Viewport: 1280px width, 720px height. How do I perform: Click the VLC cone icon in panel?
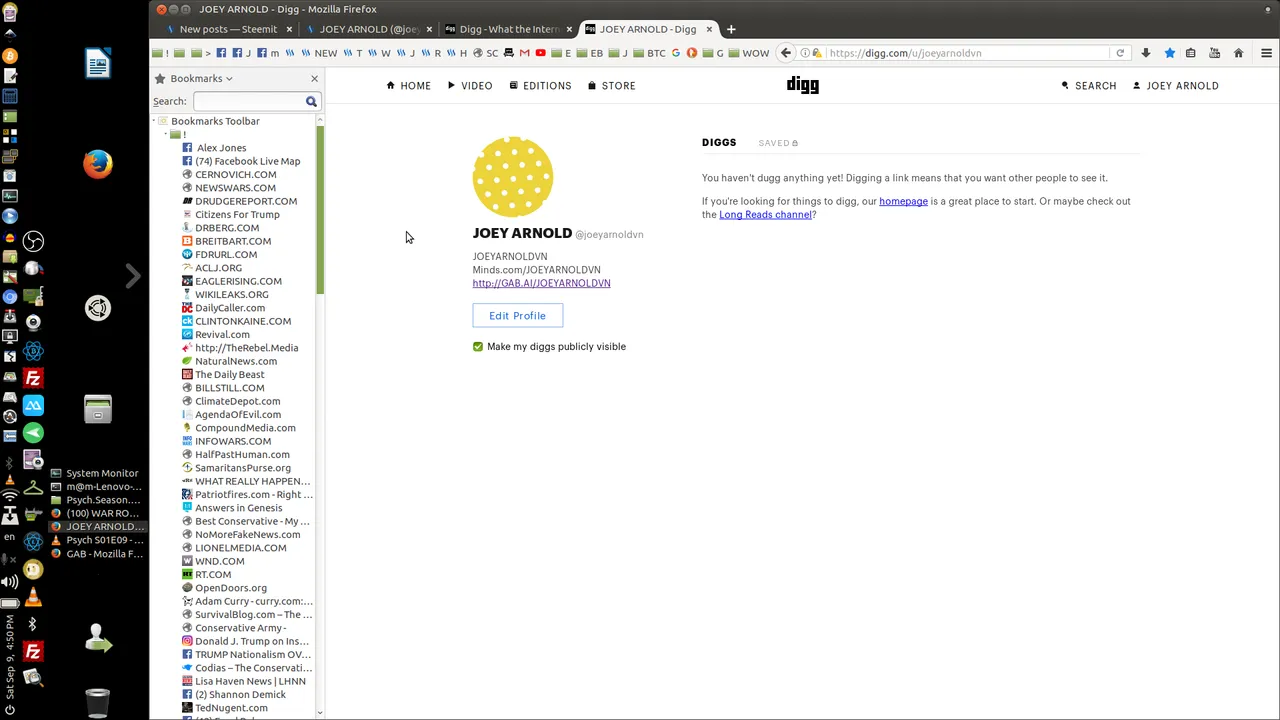point(33,598)
